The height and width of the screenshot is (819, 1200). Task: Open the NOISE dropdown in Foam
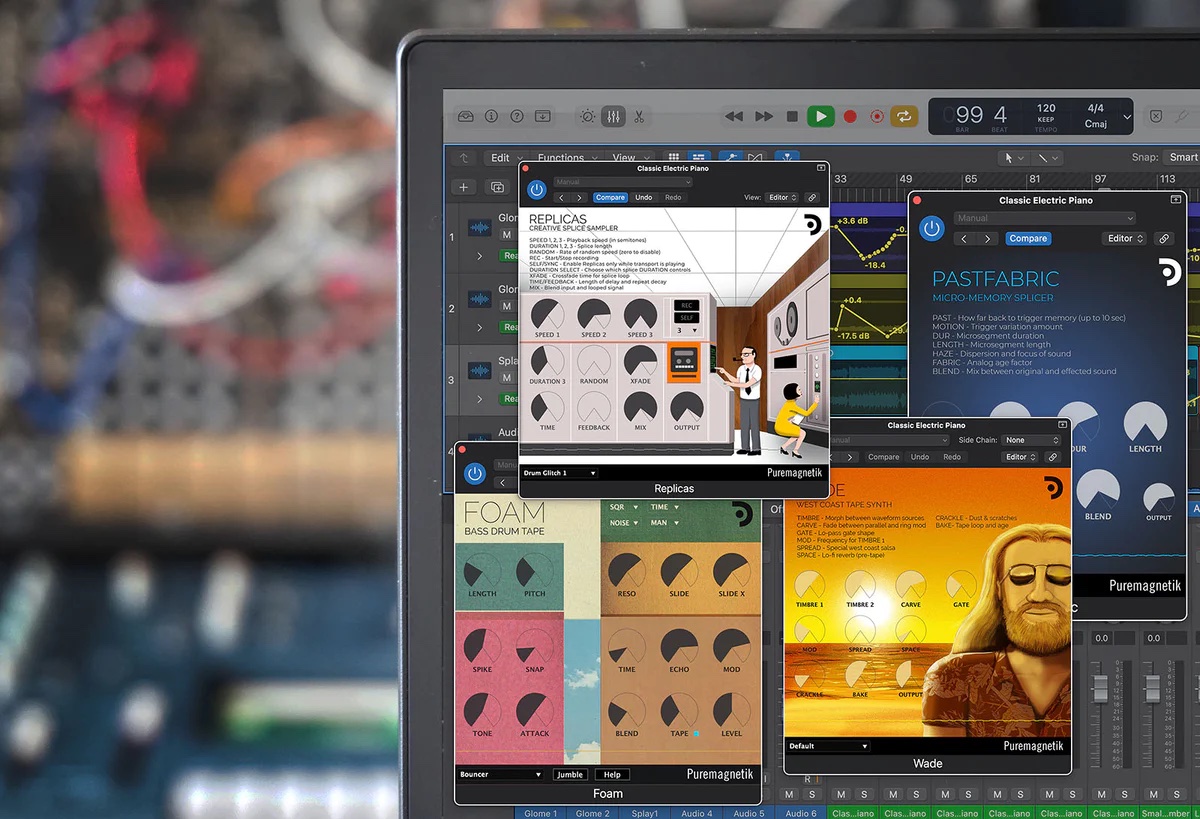pos(625,523)
